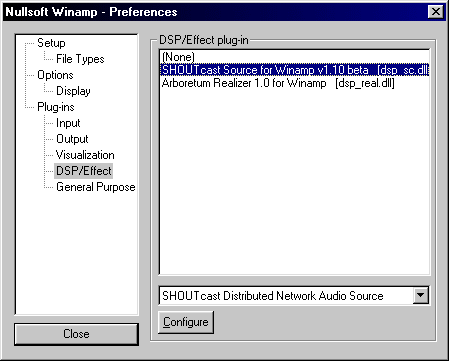Open General Purpose plug-ins page
449x361 pixels.
pos(96,187)
